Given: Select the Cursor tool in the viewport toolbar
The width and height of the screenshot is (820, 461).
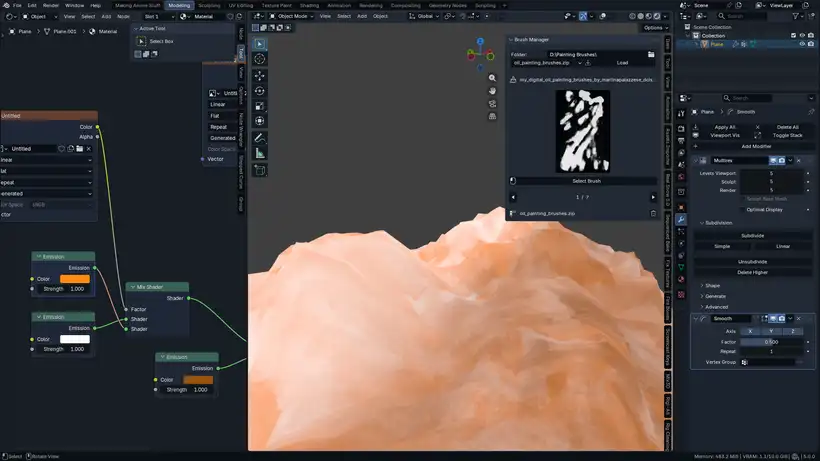Looking at the screenshot, I should click(260, 59).
